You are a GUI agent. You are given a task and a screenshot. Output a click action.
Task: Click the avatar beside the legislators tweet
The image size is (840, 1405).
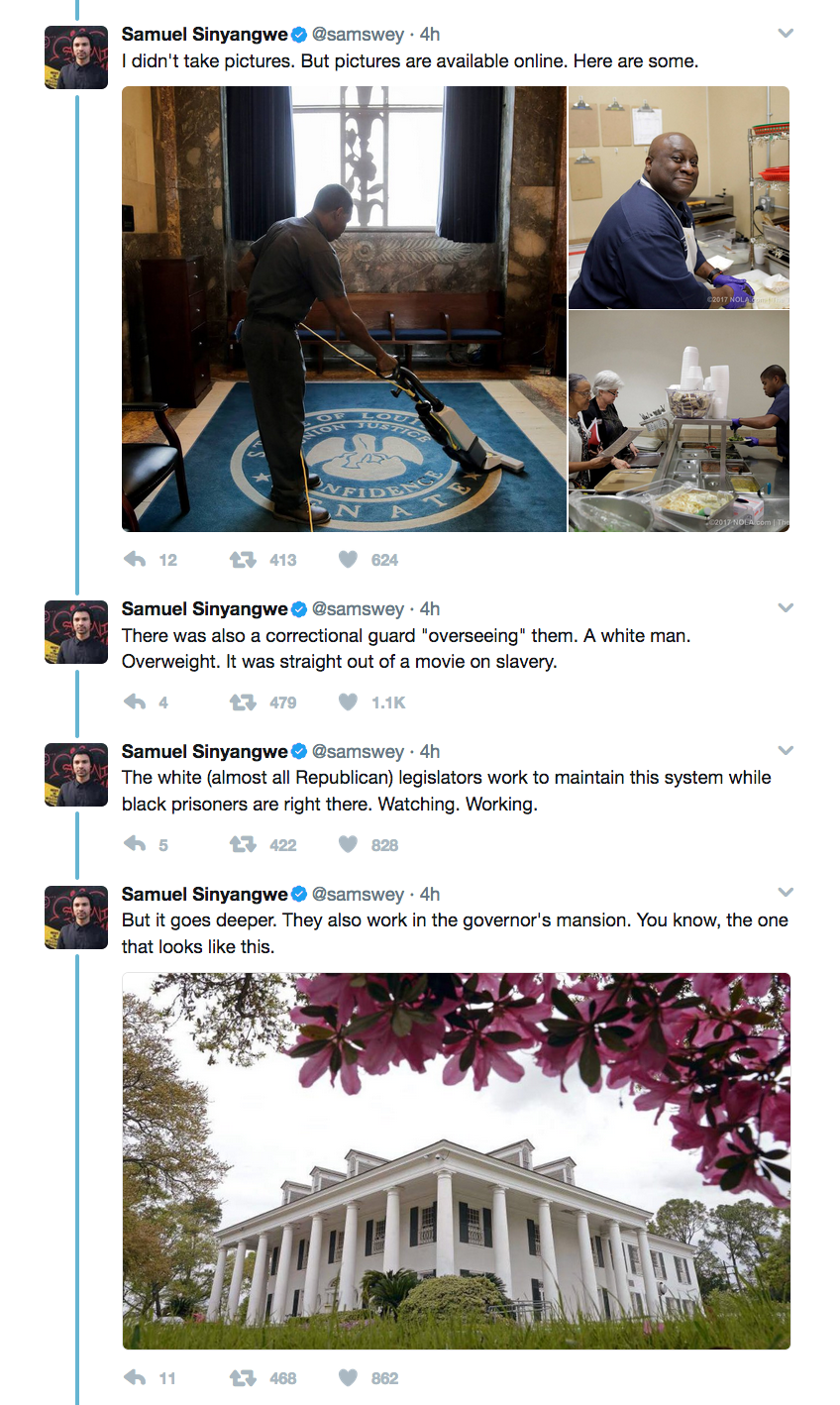coord(76,775)
